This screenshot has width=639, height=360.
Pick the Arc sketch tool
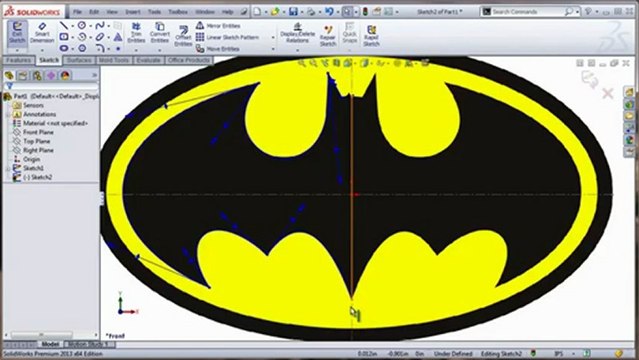(x=82, y=37)
